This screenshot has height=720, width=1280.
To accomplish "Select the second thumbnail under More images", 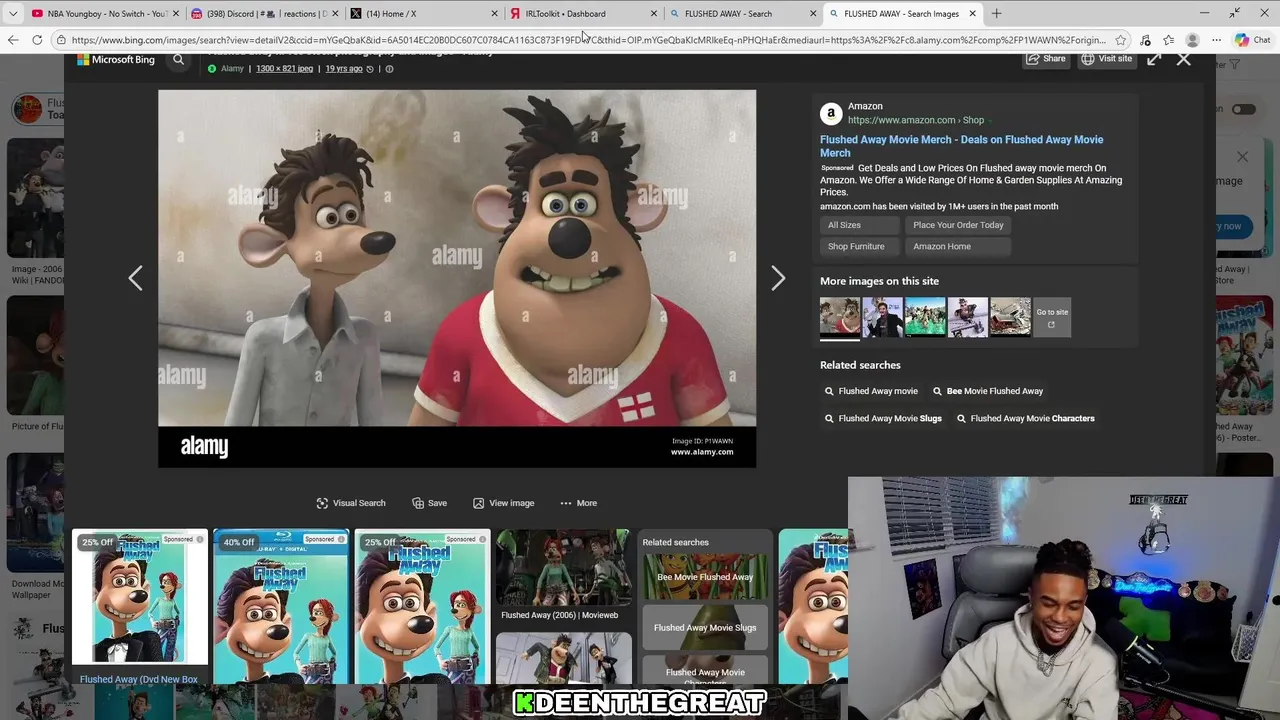I will pyautogui.click(x=882, y=317).
